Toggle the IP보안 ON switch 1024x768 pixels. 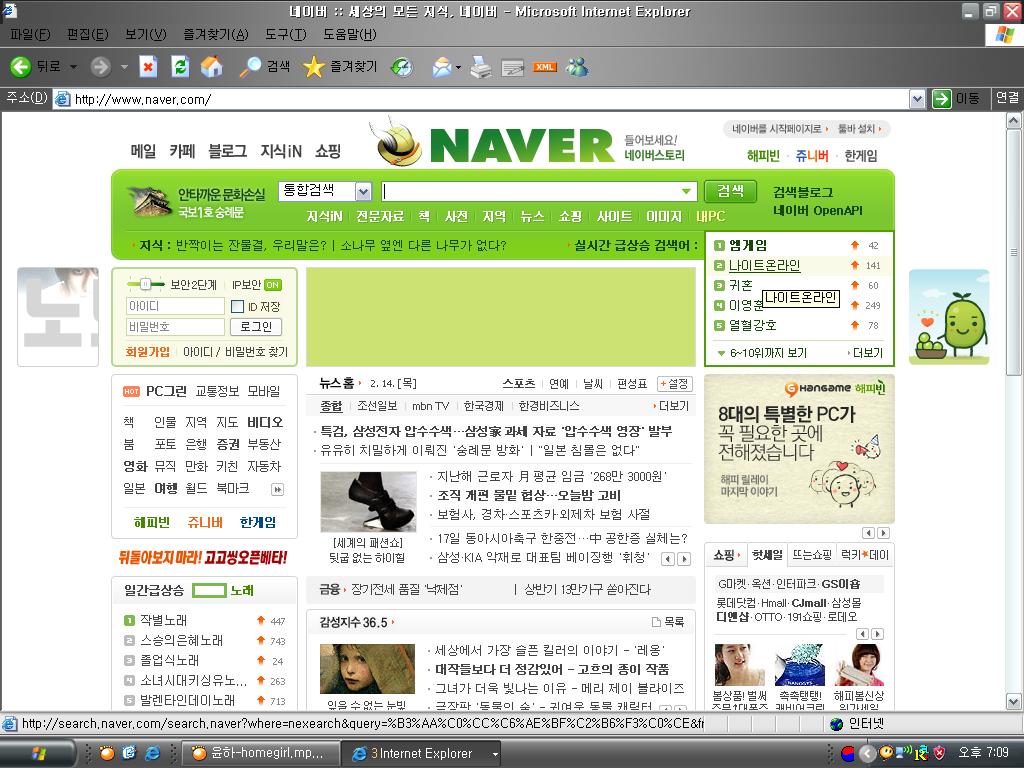(273, 285)
